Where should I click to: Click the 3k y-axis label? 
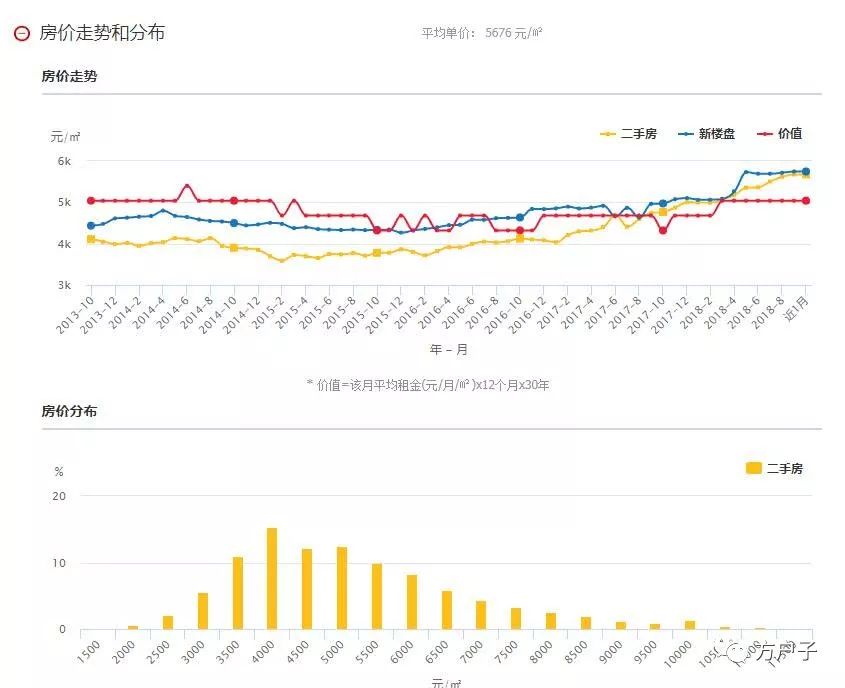[x=64, y=286]
